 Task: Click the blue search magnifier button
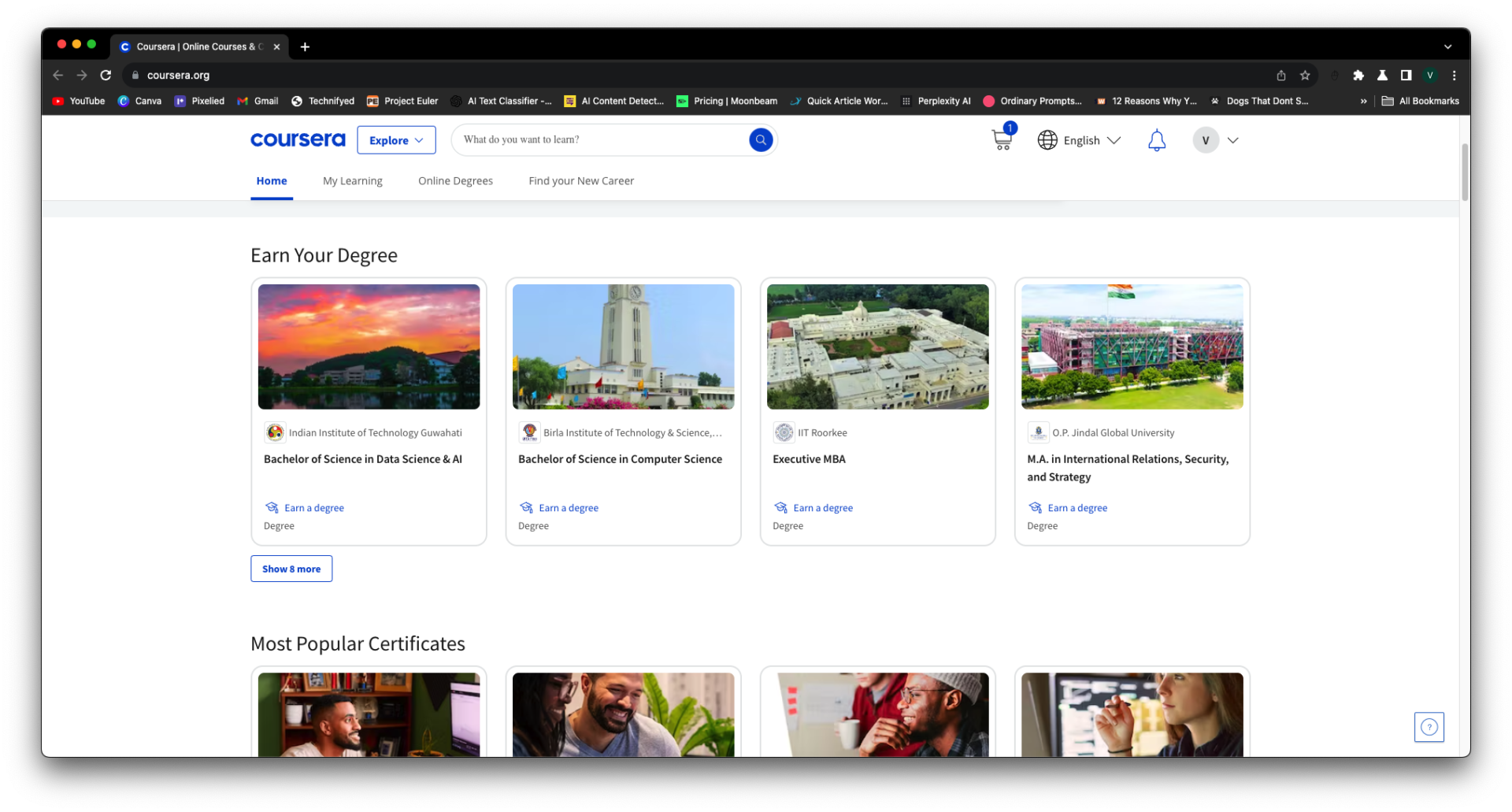tap(760, 139)
